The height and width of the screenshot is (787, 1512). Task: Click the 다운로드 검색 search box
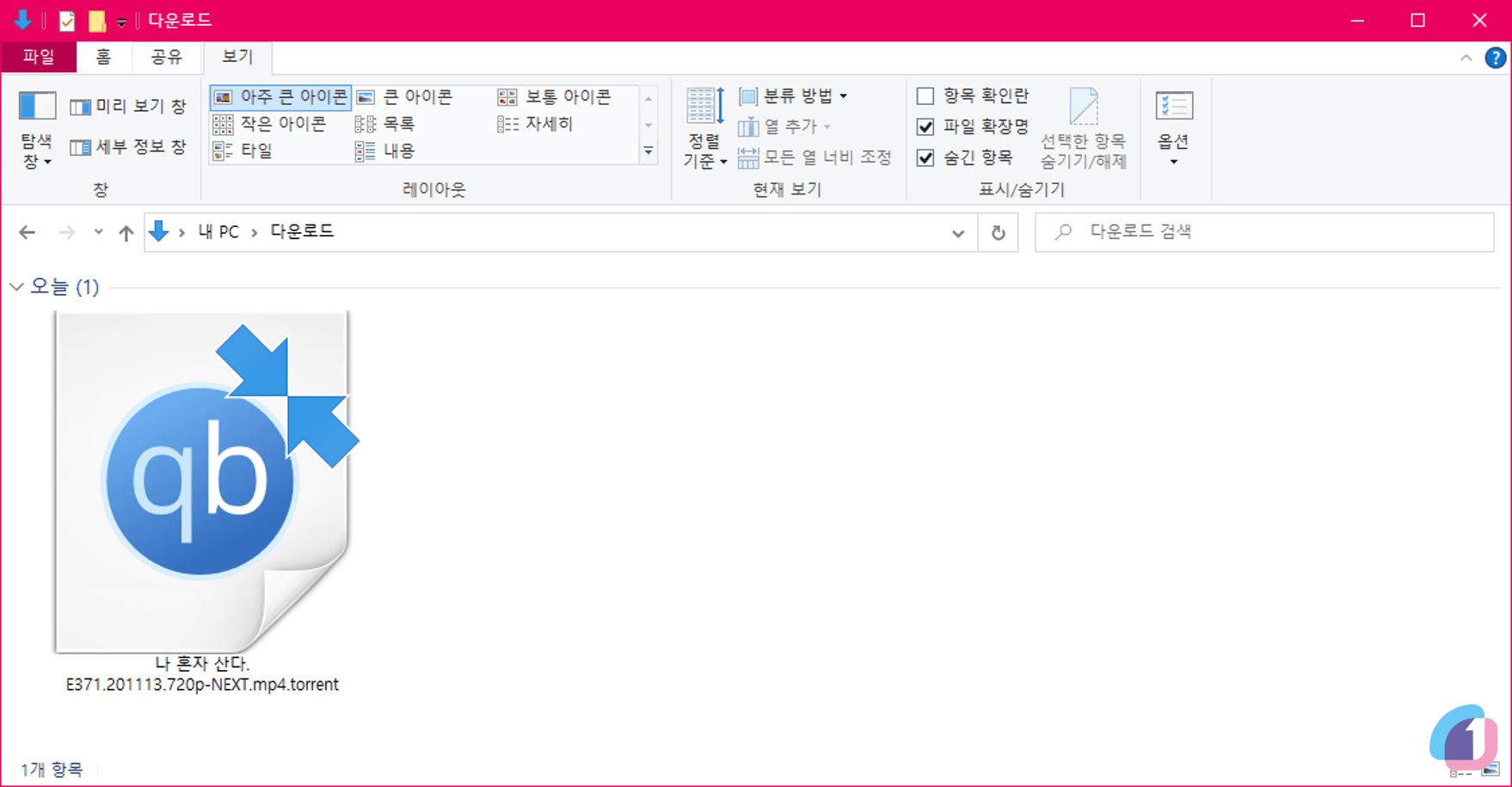click(x=1264, y=232)
